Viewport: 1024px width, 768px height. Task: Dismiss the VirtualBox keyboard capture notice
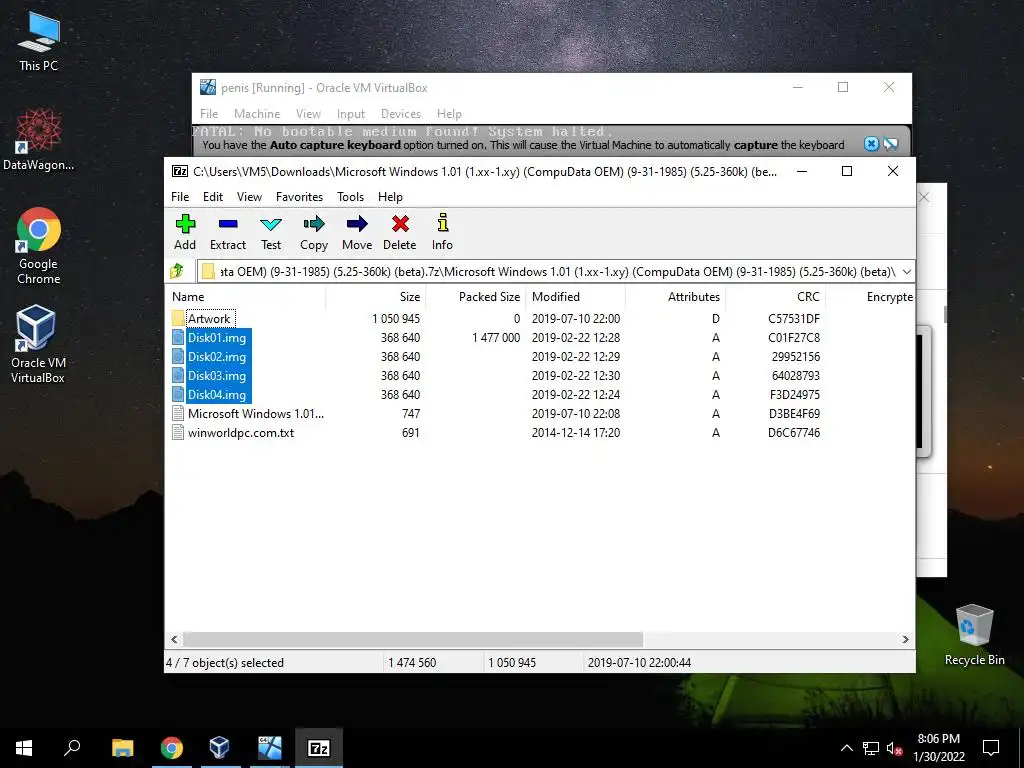coord(871,144)
